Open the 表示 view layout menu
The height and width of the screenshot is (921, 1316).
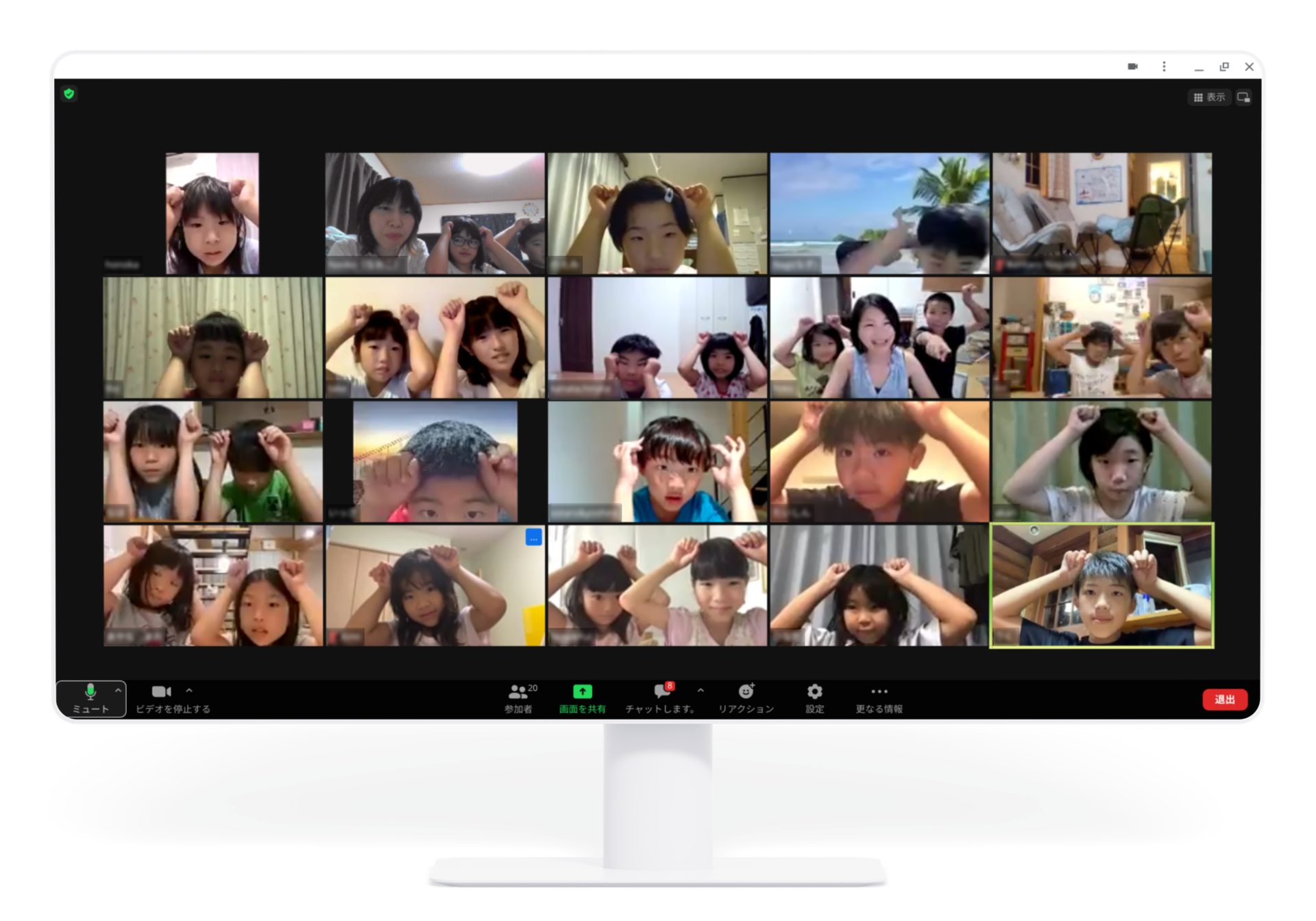(x=1209, y=97)
